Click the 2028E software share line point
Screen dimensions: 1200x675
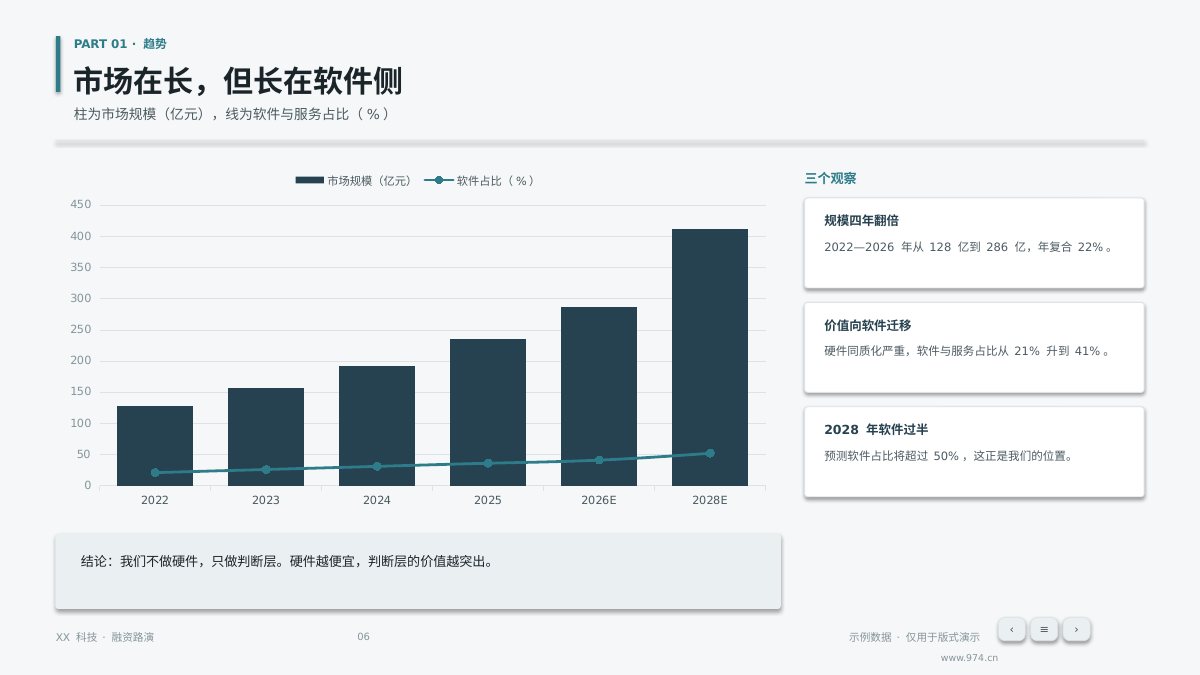710,453
